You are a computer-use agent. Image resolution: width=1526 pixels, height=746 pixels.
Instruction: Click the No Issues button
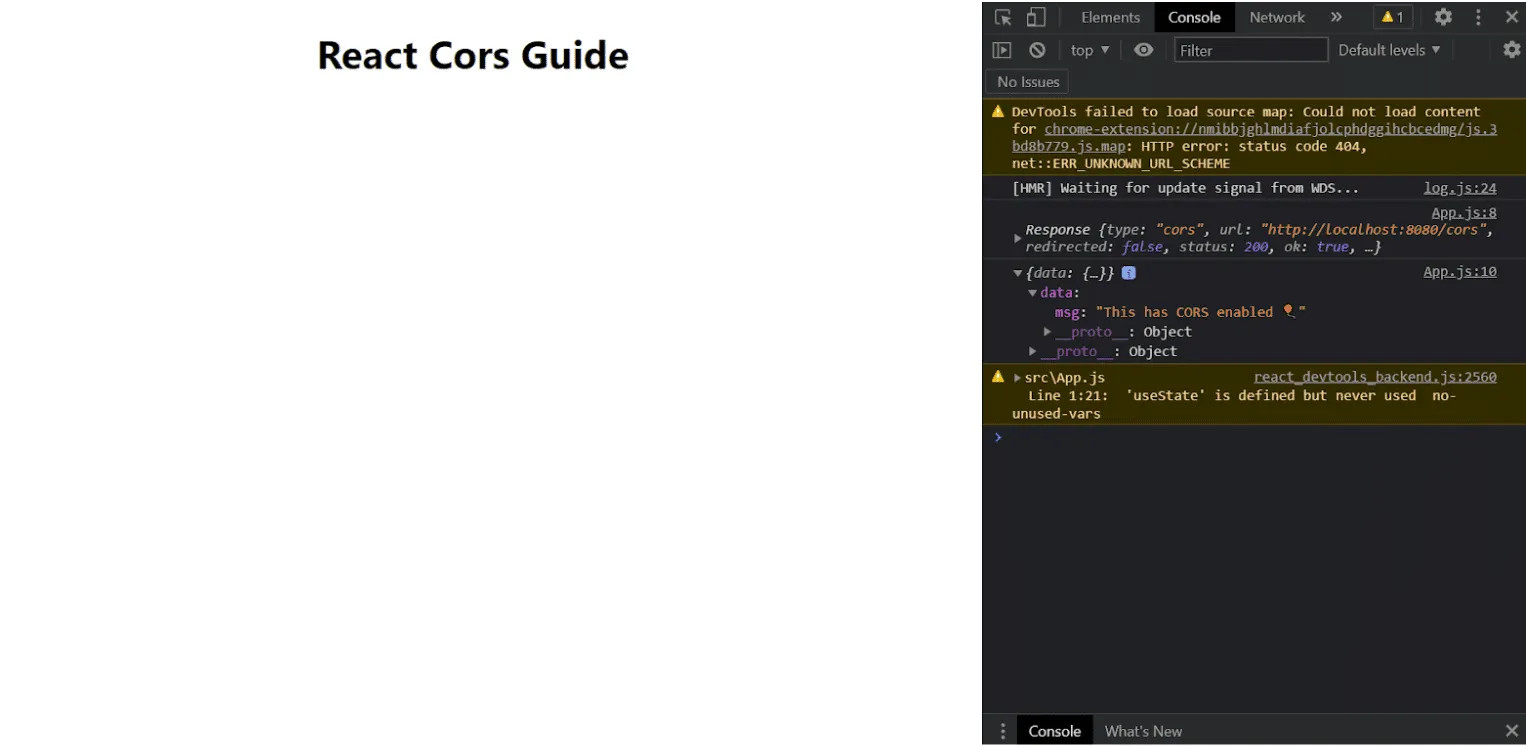click(x=1028, y=82)
